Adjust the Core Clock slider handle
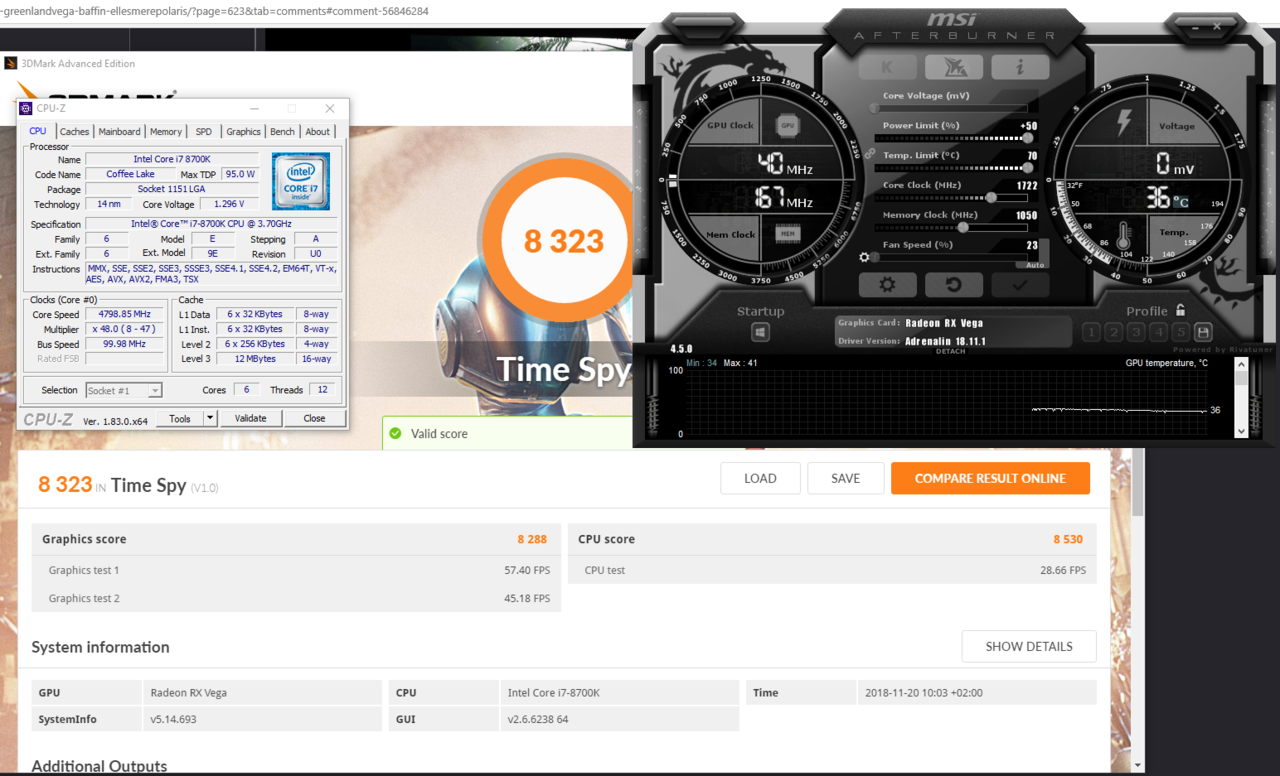1280x776 pixels. click(x=991, y=198)
